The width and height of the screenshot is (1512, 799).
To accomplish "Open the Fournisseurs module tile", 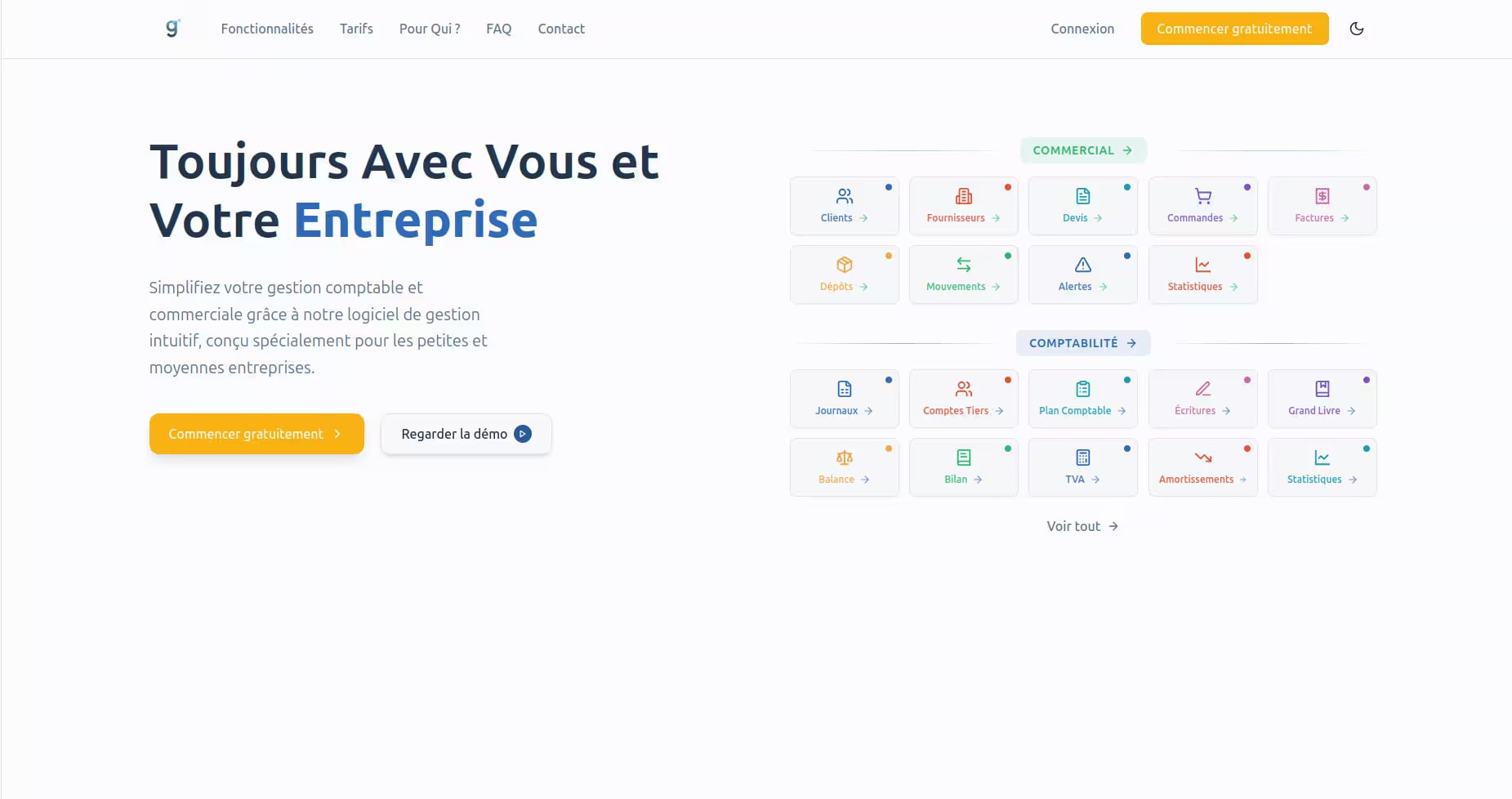I will [963, 206].
